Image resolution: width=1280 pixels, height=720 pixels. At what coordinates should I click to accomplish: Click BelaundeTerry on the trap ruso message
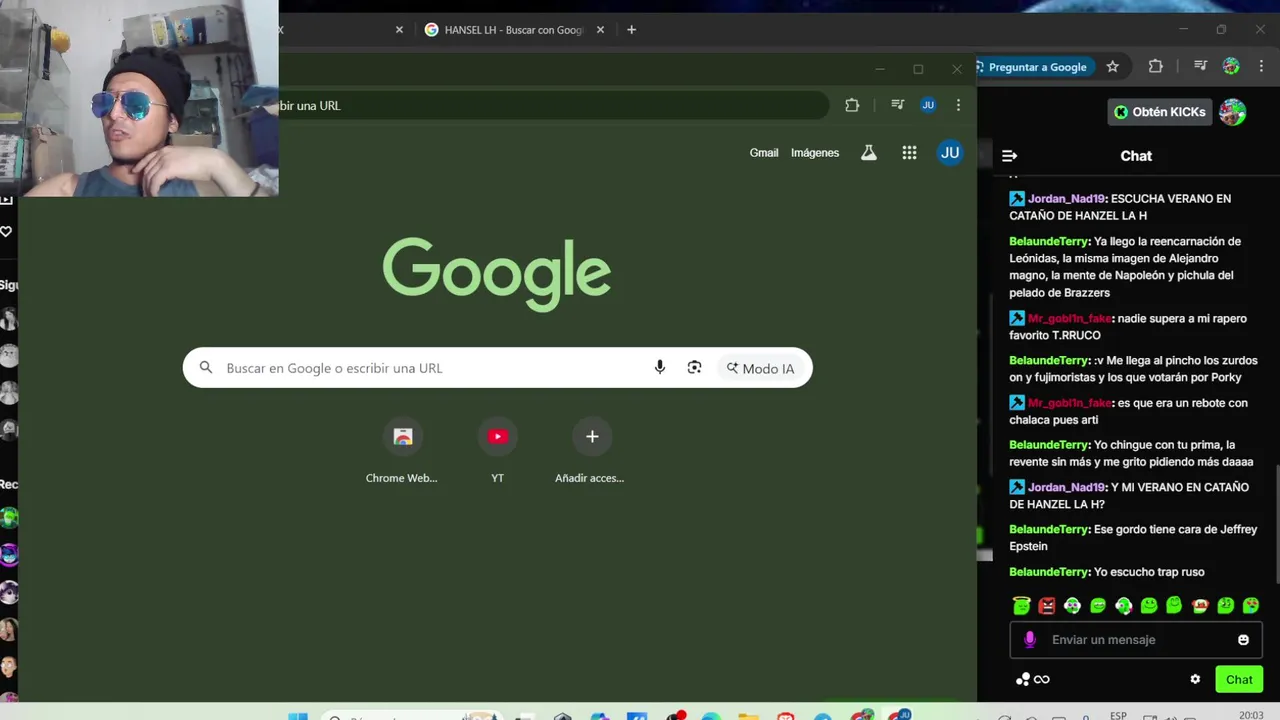tap(1049, 572)
